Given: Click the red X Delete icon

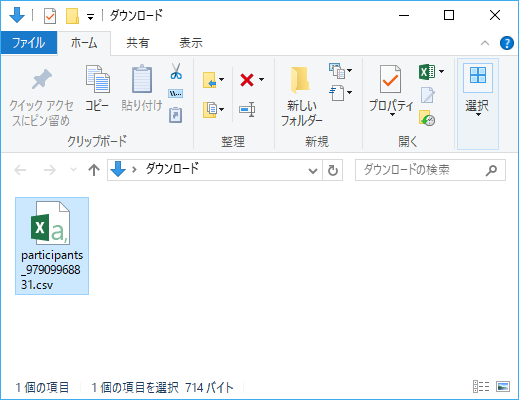Looking at the screenshot, I should click(247, 80).
